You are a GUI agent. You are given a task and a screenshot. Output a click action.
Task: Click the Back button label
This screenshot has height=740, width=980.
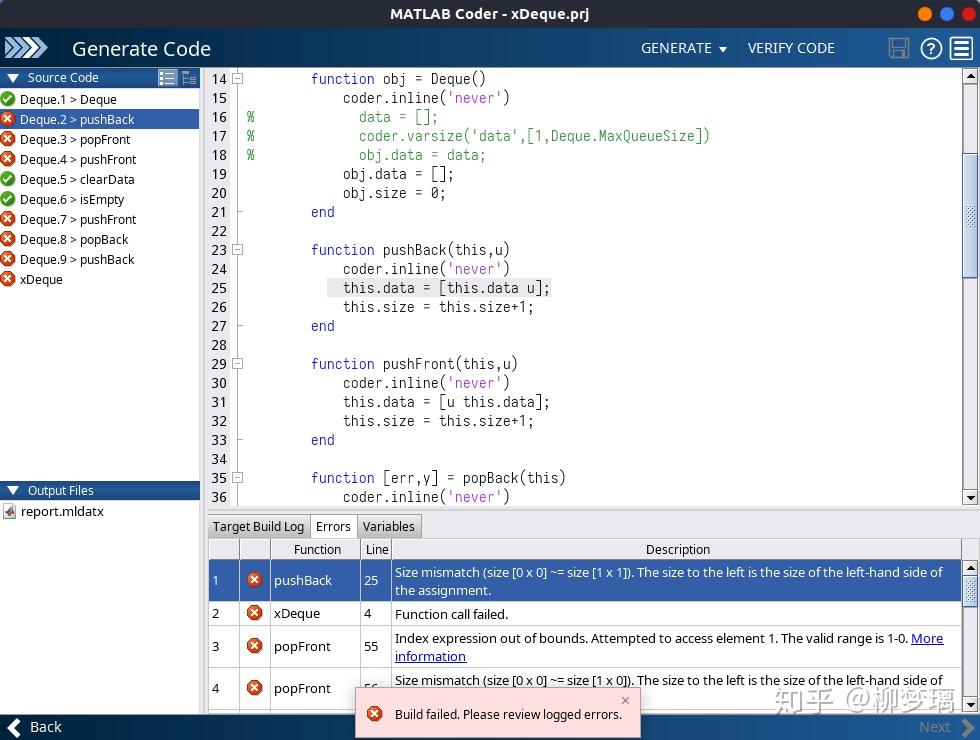coord(46,727)
